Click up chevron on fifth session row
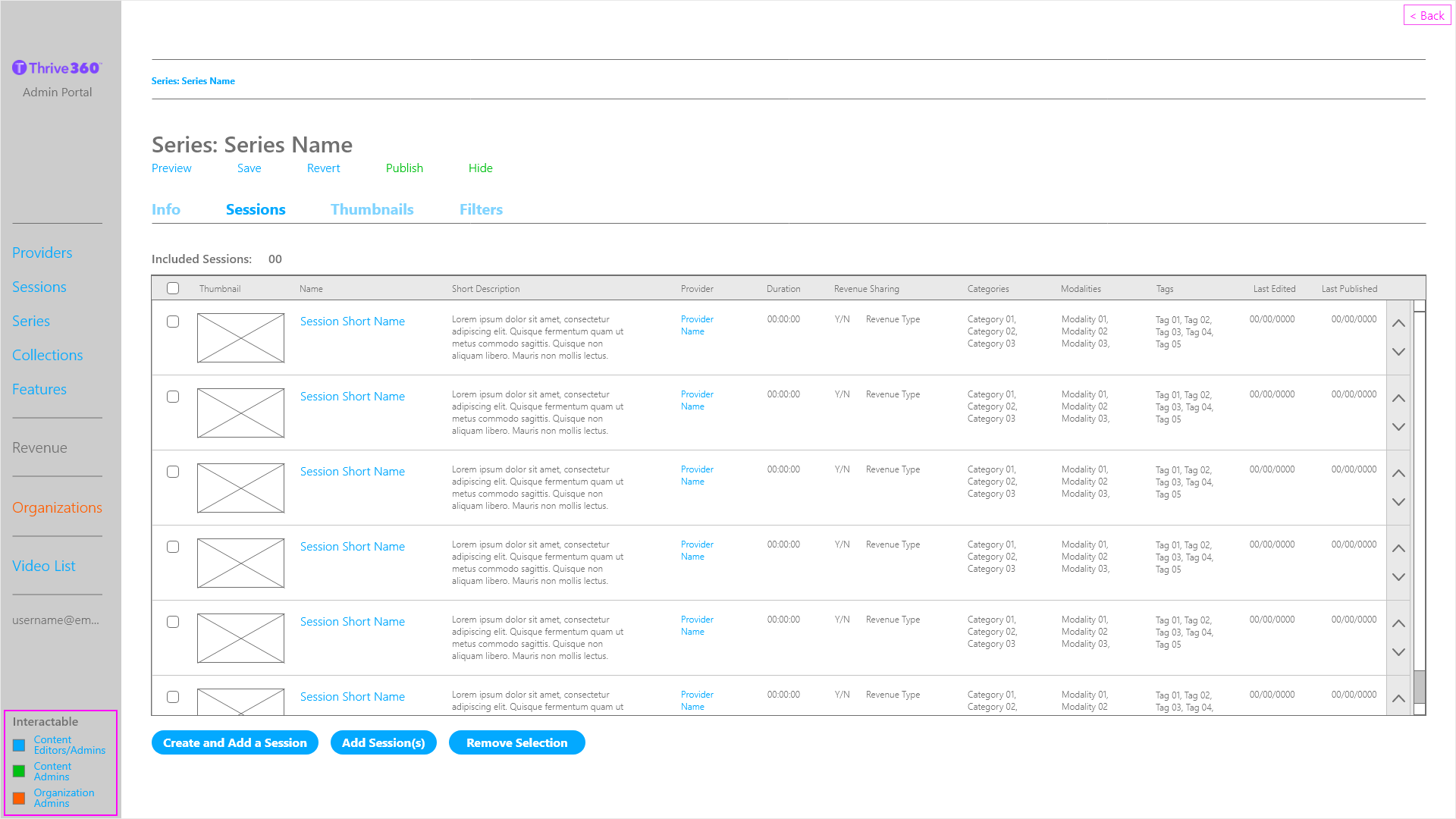Screen dimensions: 1456x819 click(1398, 624)
